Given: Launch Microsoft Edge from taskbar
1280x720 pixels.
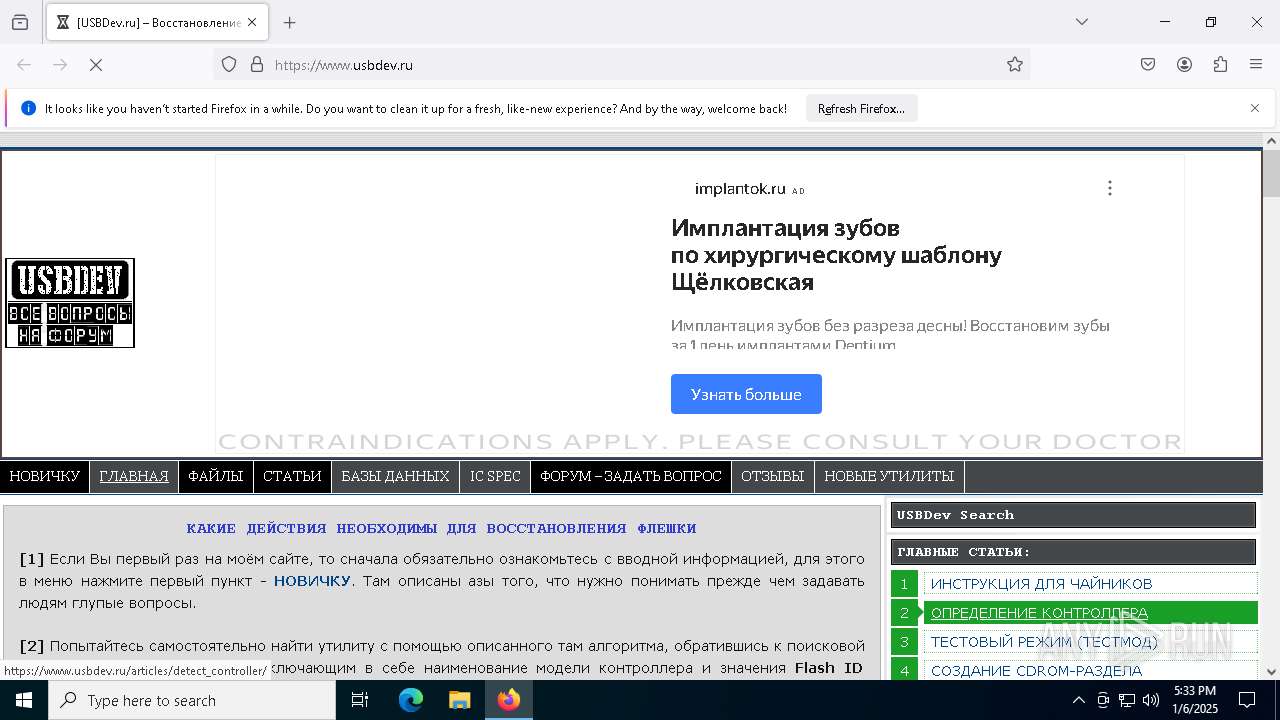Looking at the screenshot, I should (411, 700).
